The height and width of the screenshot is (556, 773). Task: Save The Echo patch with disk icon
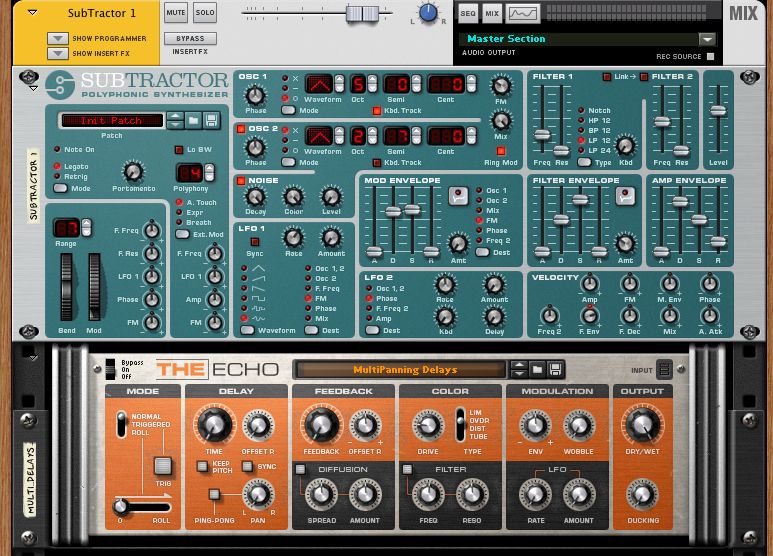(555, 370)
